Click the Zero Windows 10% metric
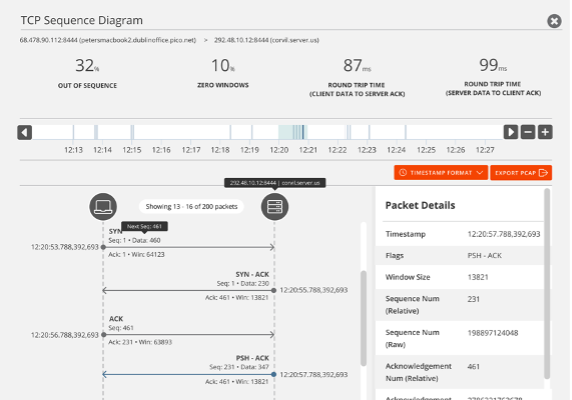This screenshot has height=400, width=572. [223, 73]
